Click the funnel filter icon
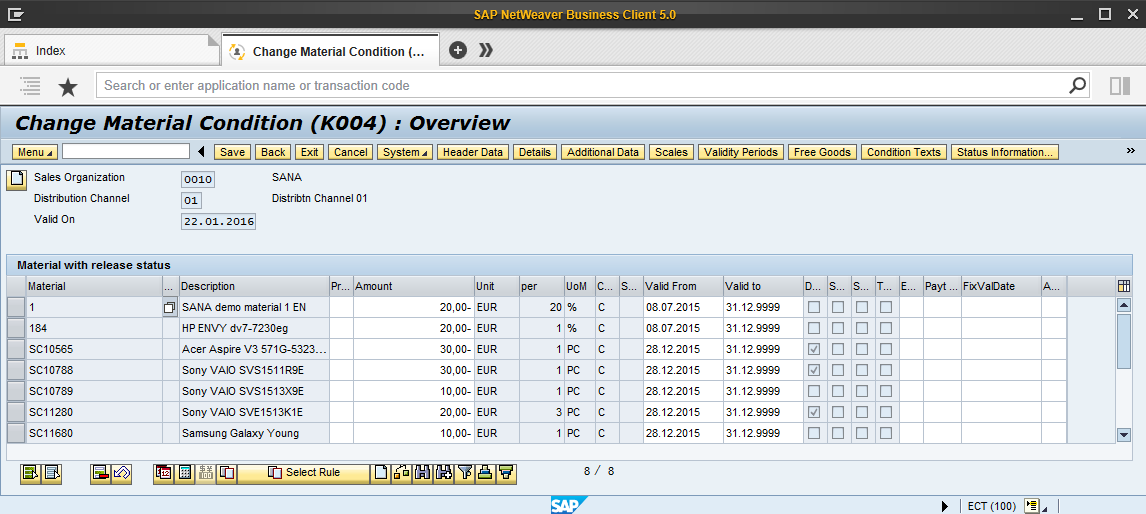The width and height of the screenshot is (1146, 514). (x=464, y=473)
